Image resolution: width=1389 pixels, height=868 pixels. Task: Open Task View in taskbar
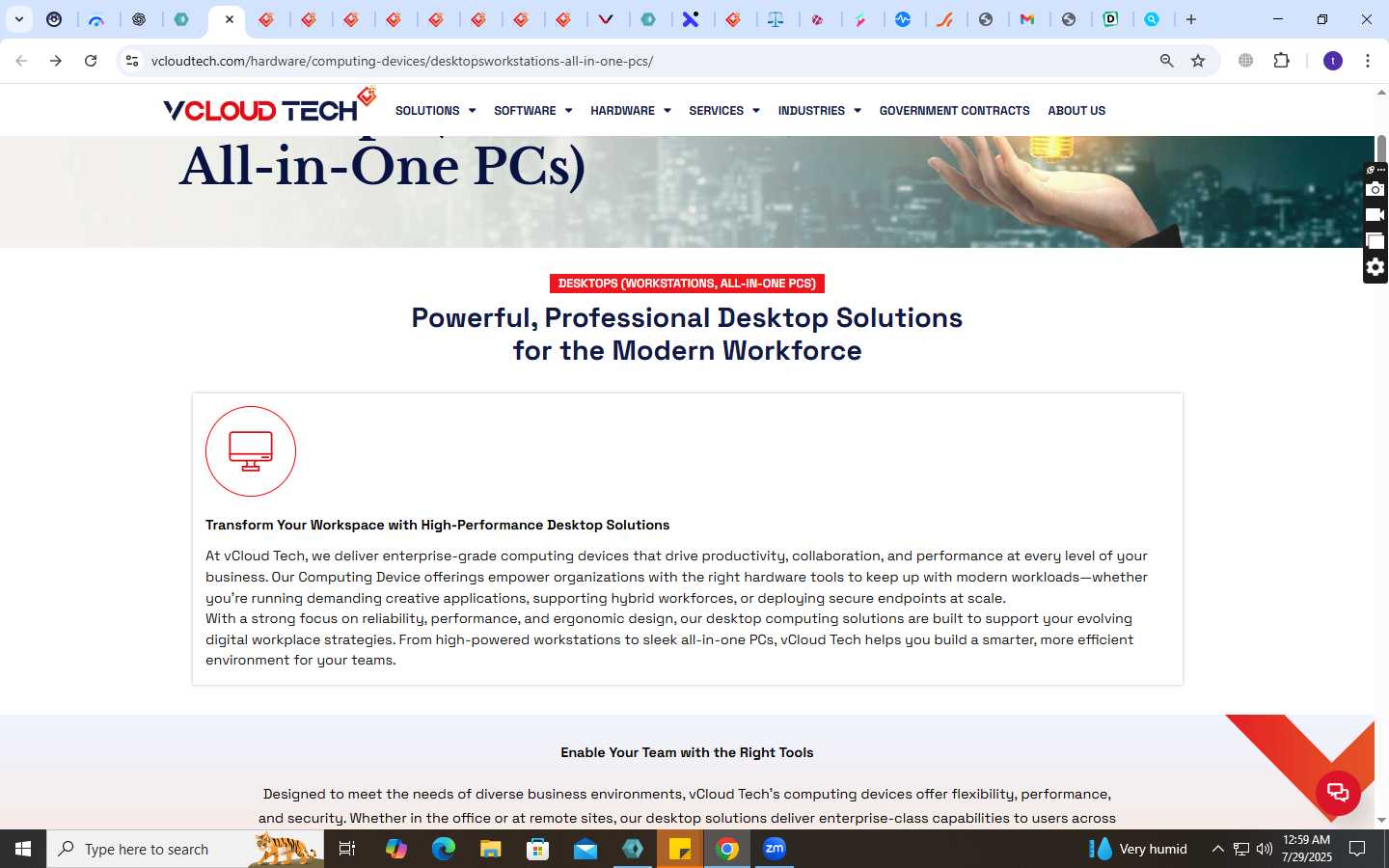(347, 849)
